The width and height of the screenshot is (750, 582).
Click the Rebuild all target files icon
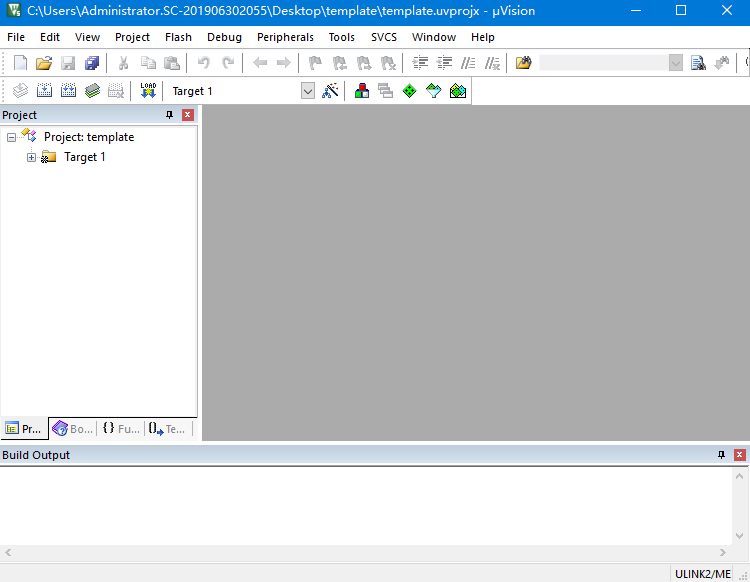(x=68, y=90)
